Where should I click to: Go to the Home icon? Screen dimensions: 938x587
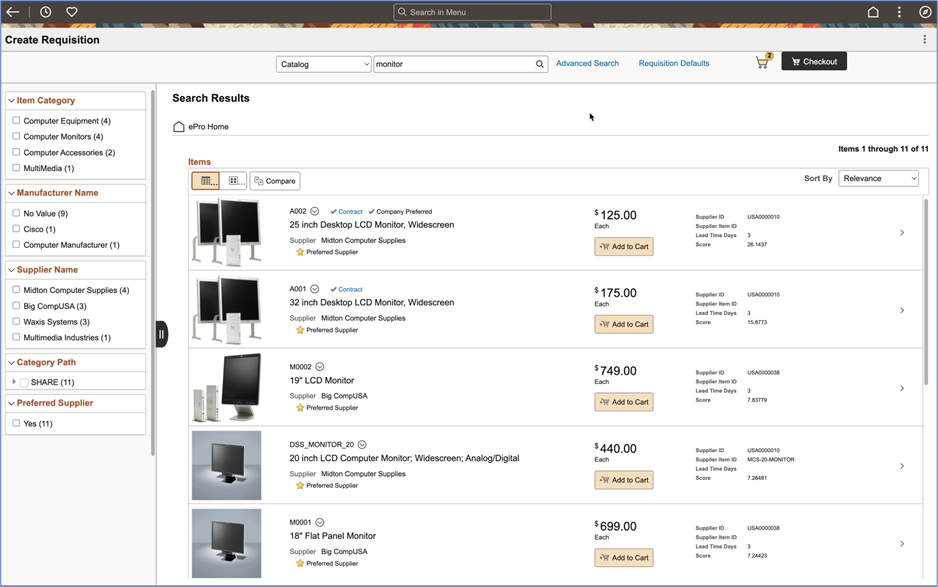pos(873,12)
